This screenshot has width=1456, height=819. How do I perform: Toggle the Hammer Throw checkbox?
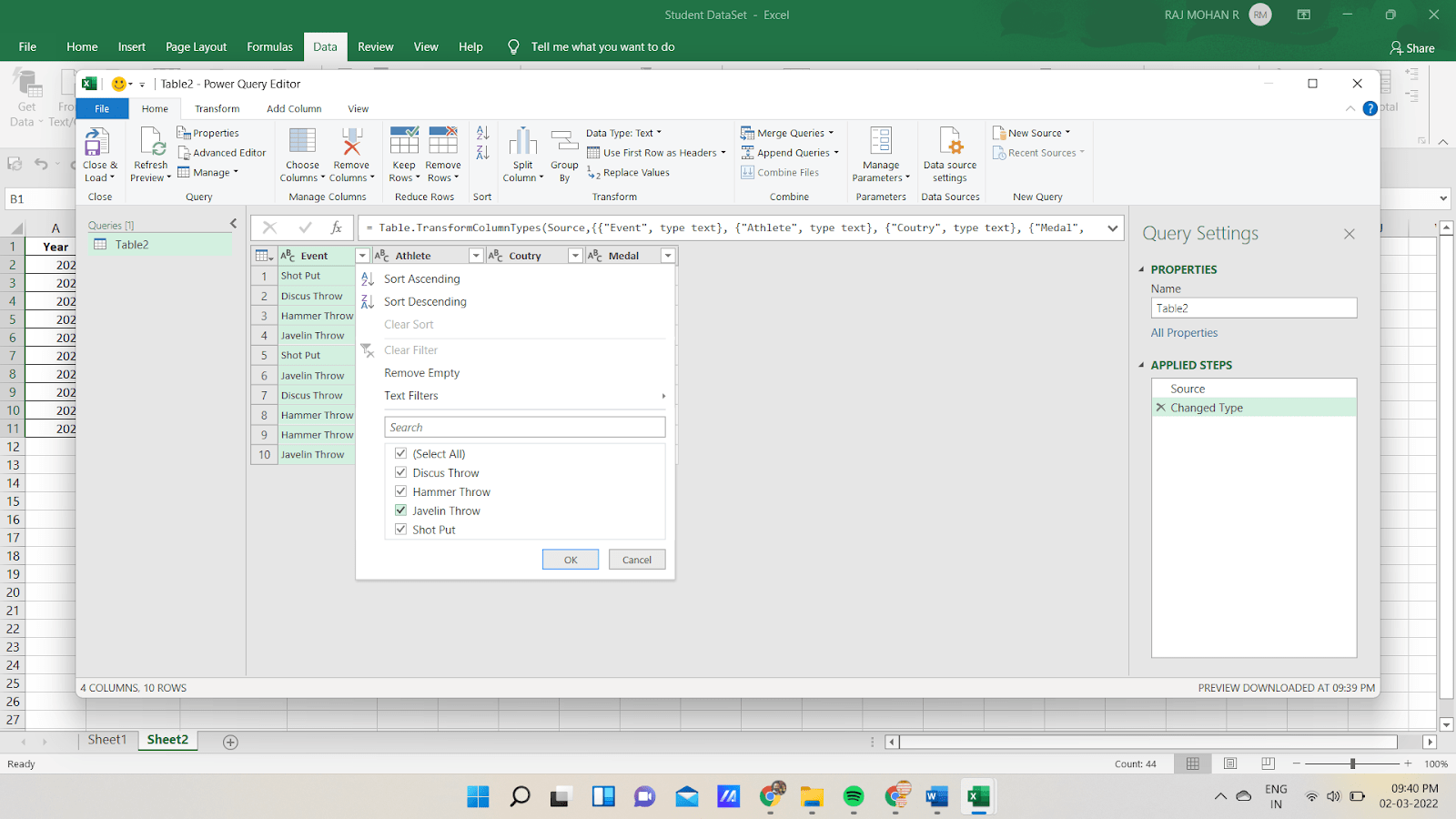400,490
